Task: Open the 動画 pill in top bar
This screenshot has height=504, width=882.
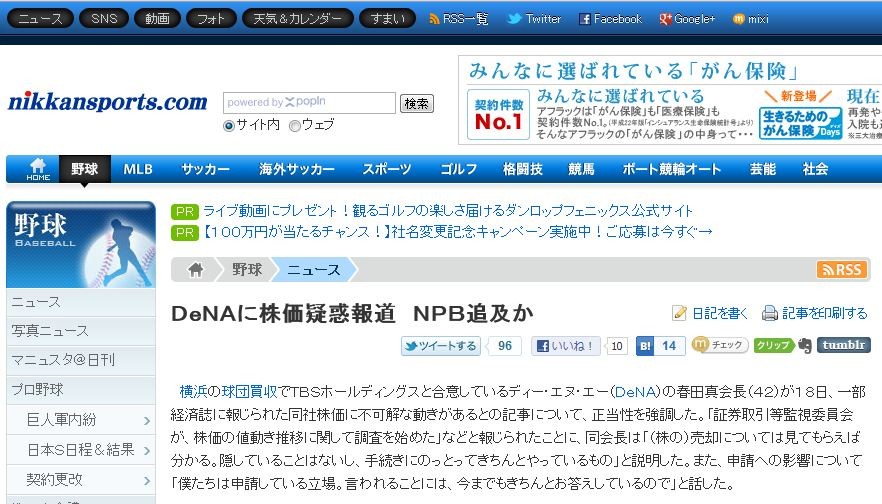Action: [x=158, y=19]
